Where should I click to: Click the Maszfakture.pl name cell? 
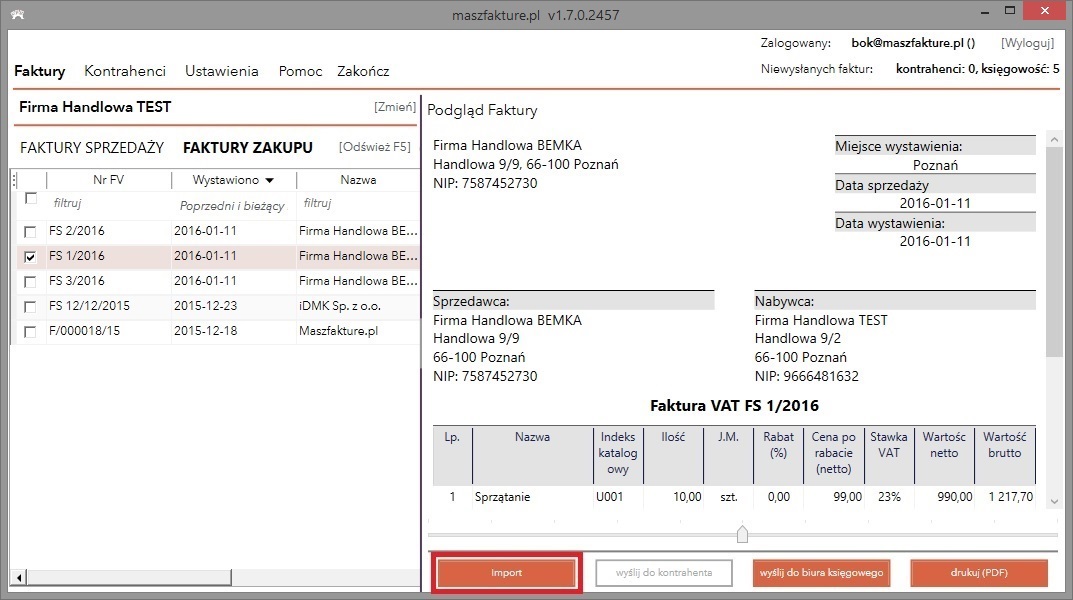[338, 331]
